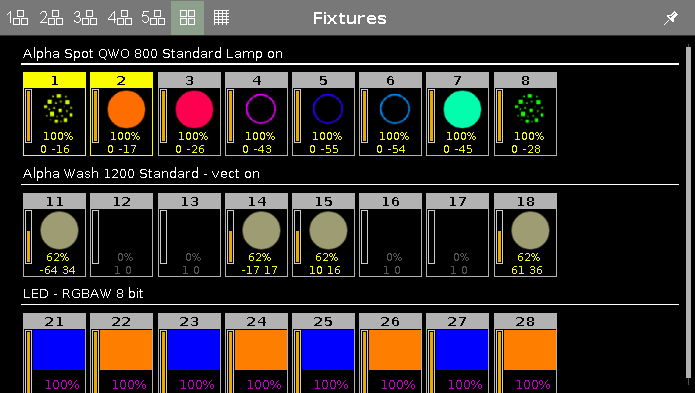Screen dimensions: 695x393
Task: Switch to layer view 3 icon
Action: (x=85, y=18)
